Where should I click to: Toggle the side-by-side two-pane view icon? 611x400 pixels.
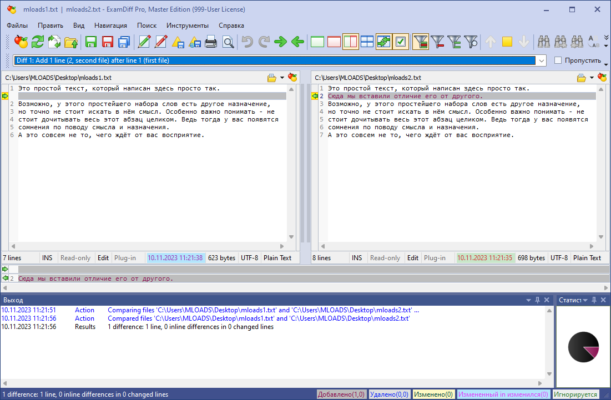click(x=350, y=42)
